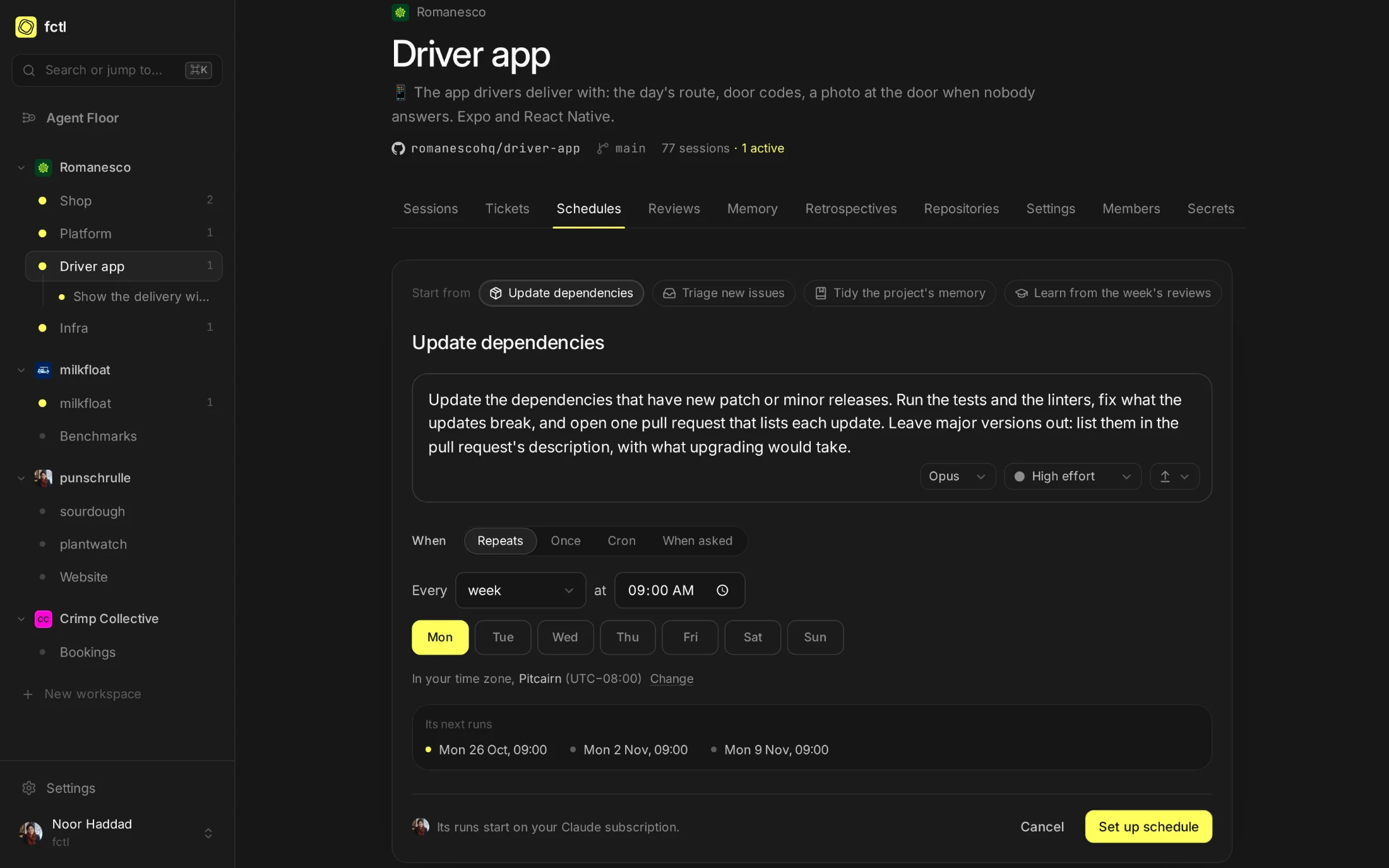Click the branch icon next to main
This screenshot has height=868, width=1389.
click(x=603, y=148)
